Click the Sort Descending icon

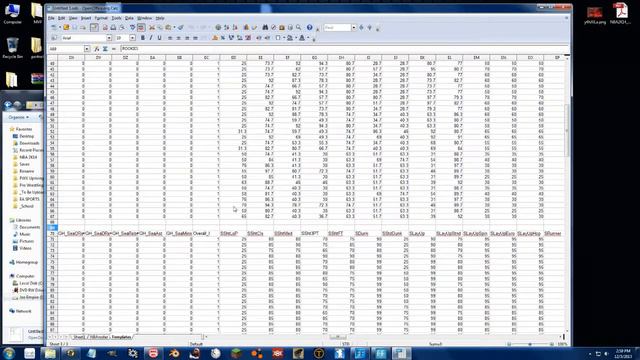tap(235, 27)
